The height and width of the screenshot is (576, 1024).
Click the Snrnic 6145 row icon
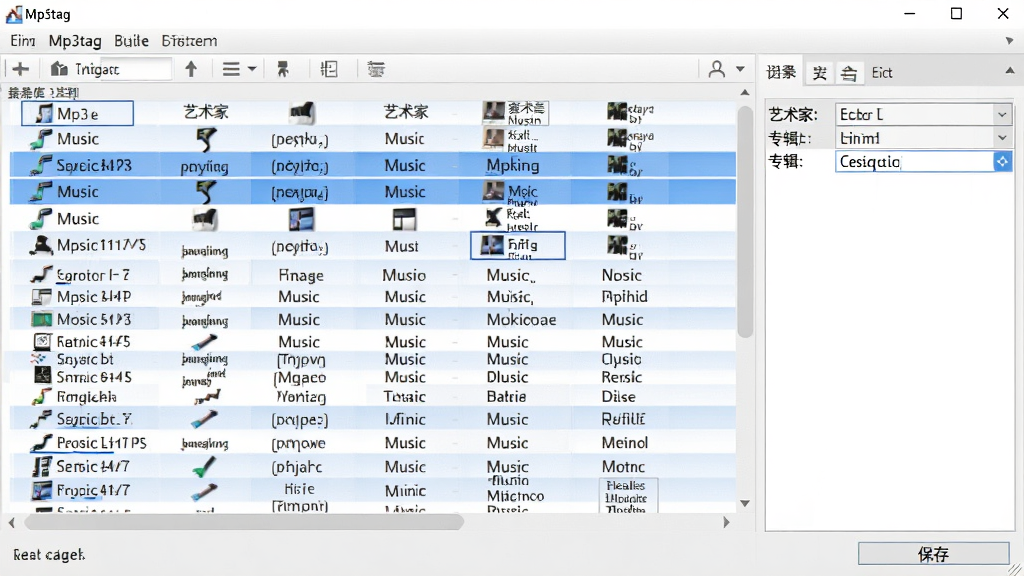pyautogui.click(x=42, y=376)
